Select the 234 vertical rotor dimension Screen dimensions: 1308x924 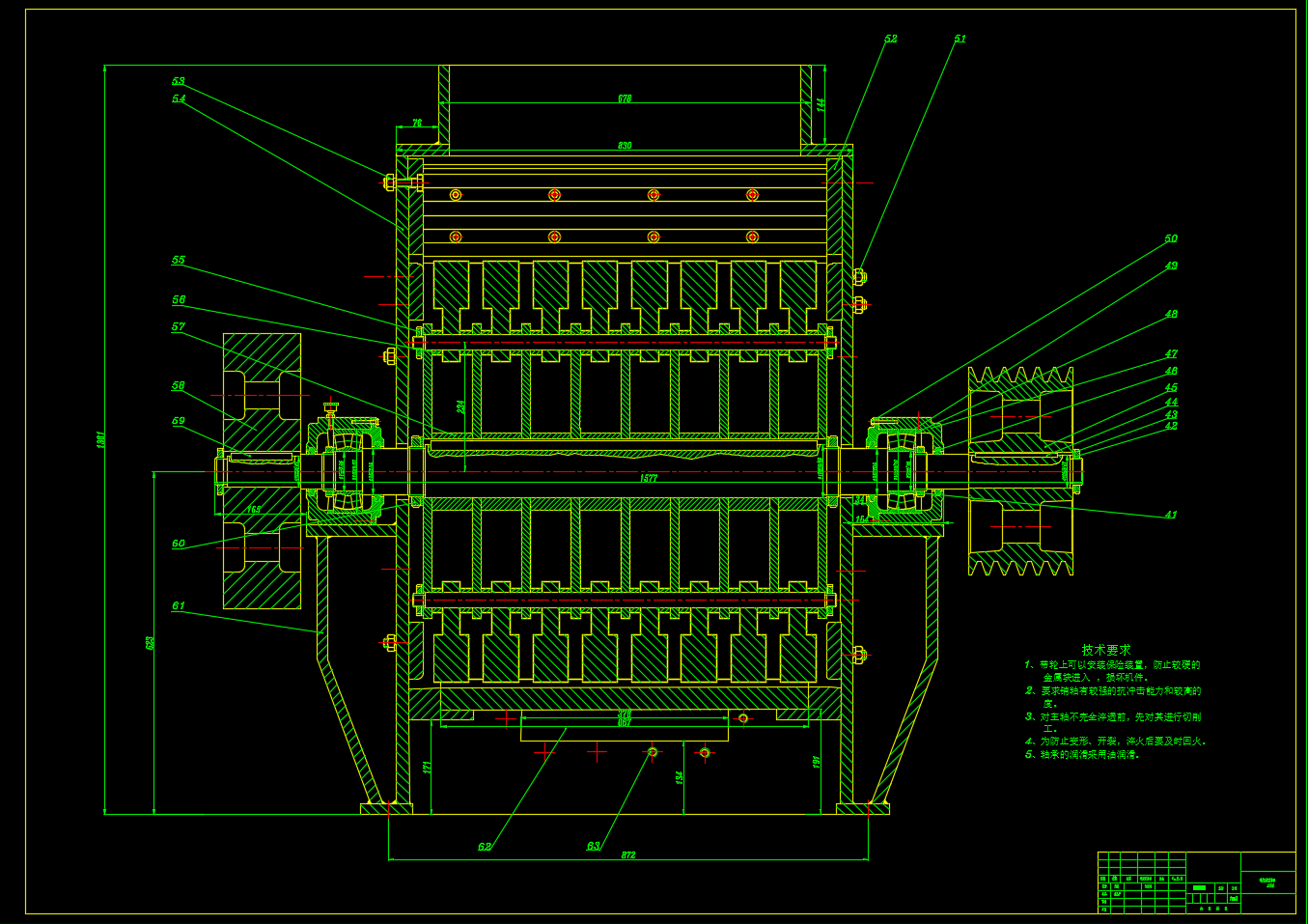461,406
